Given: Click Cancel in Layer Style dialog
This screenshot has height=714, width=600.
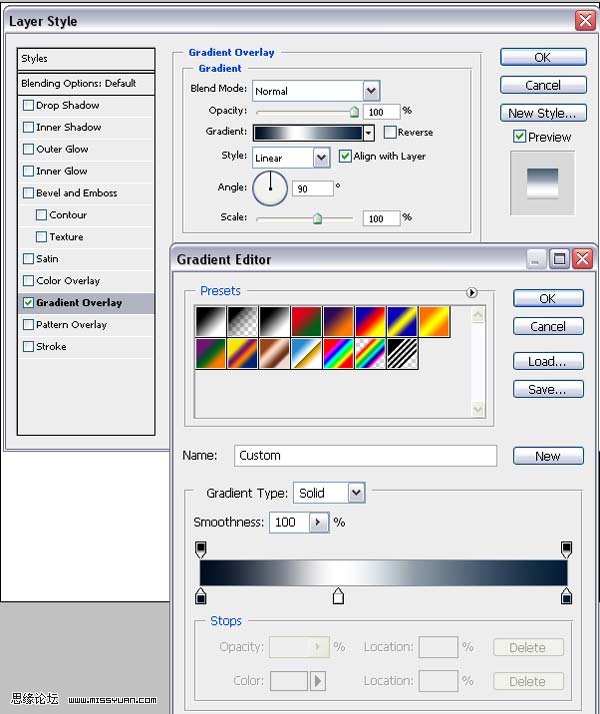Looking at the screenshot, I should [x=543, y=85].
